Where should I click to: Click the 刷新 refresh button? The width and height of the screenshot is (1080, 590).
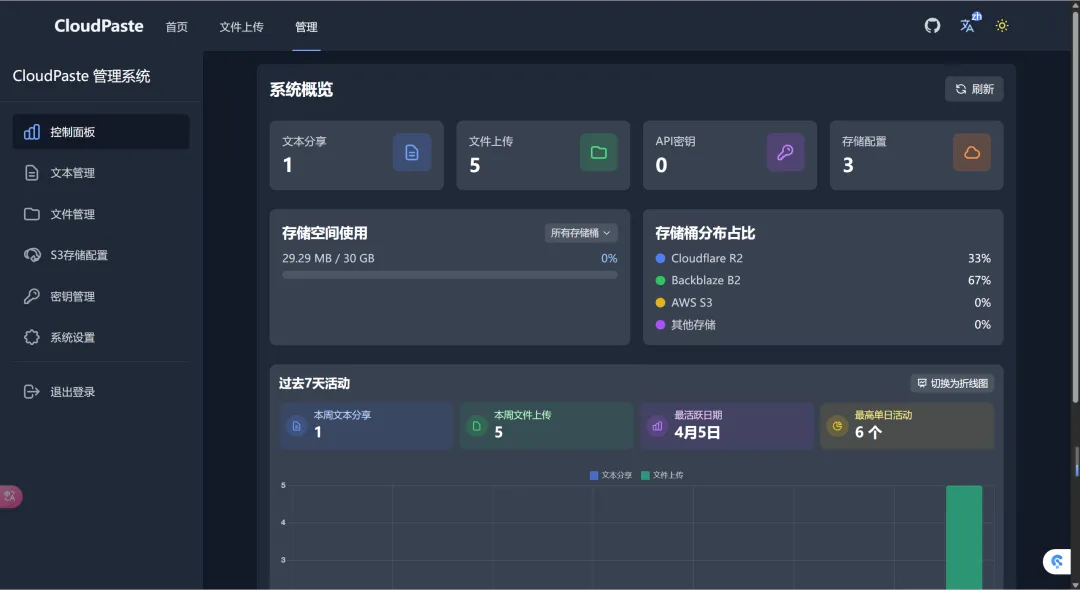[974, 89]
